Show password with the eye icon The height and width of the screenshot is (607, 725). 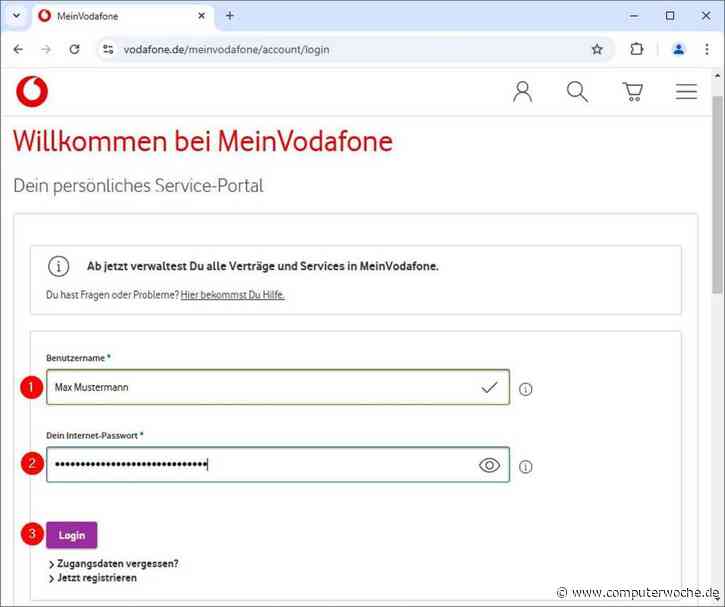coord(489,465)
